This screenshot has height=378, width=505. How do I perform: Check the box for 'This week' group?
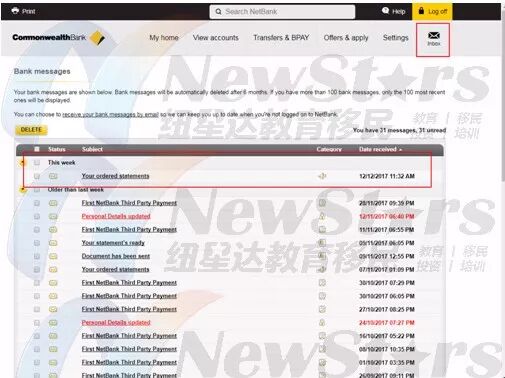[37, 163]
